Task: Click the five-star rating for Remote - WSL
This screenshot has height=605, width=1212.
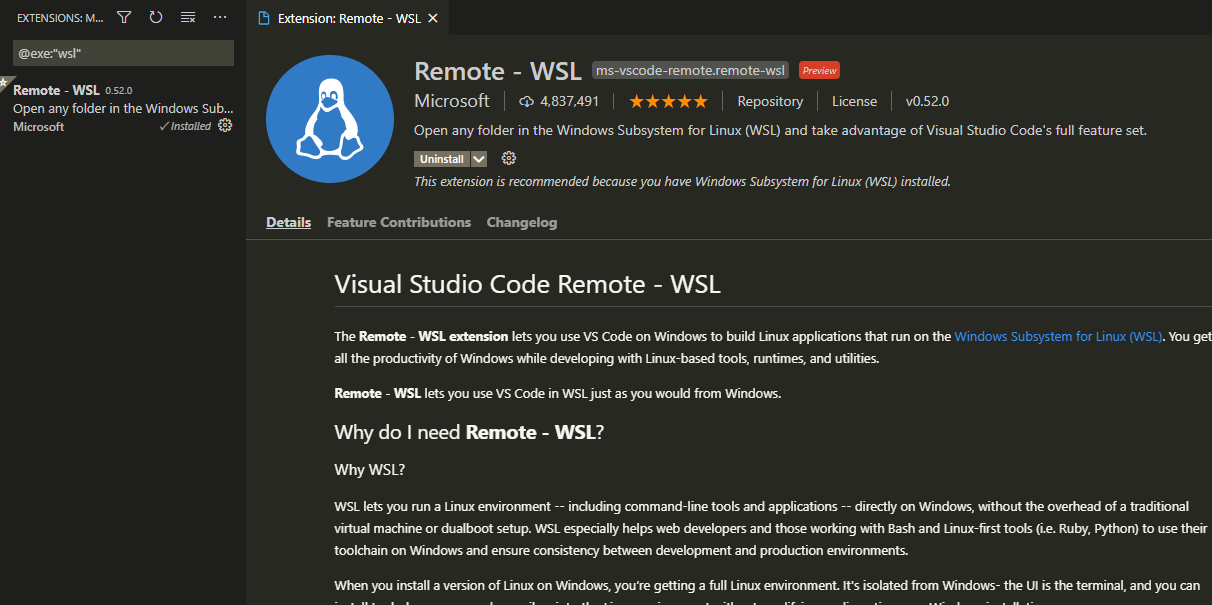Action: tap(668, 100)
